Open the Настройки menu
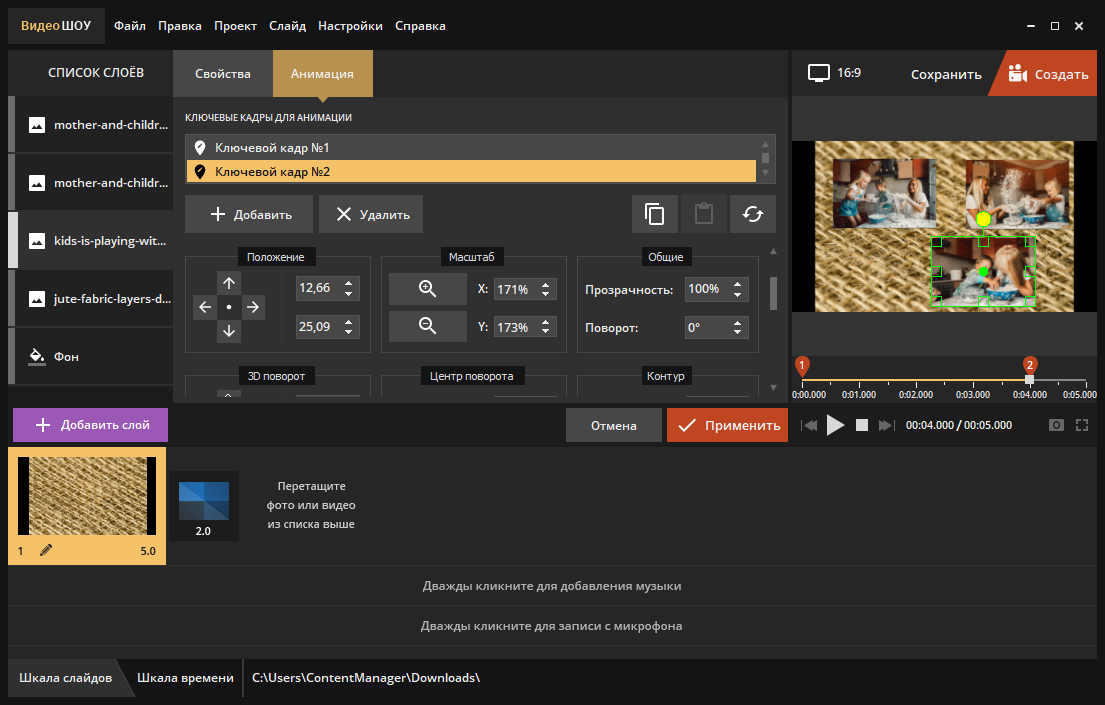Image resolution: width=1105 pixels, height=705 pixels. 350,26
